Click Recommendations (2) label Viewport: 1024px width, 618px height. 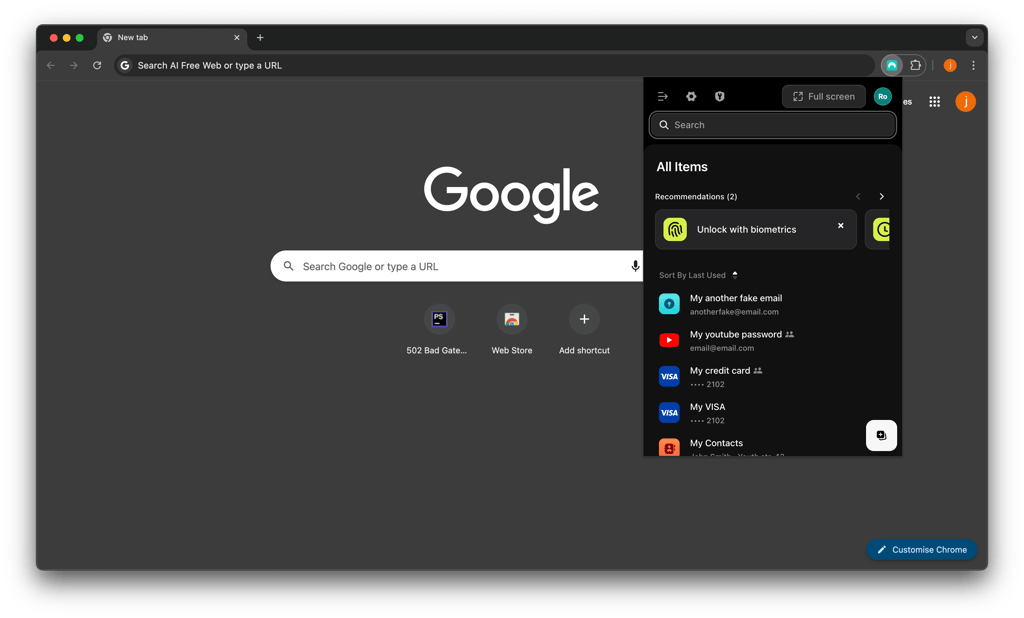point(696,197)
